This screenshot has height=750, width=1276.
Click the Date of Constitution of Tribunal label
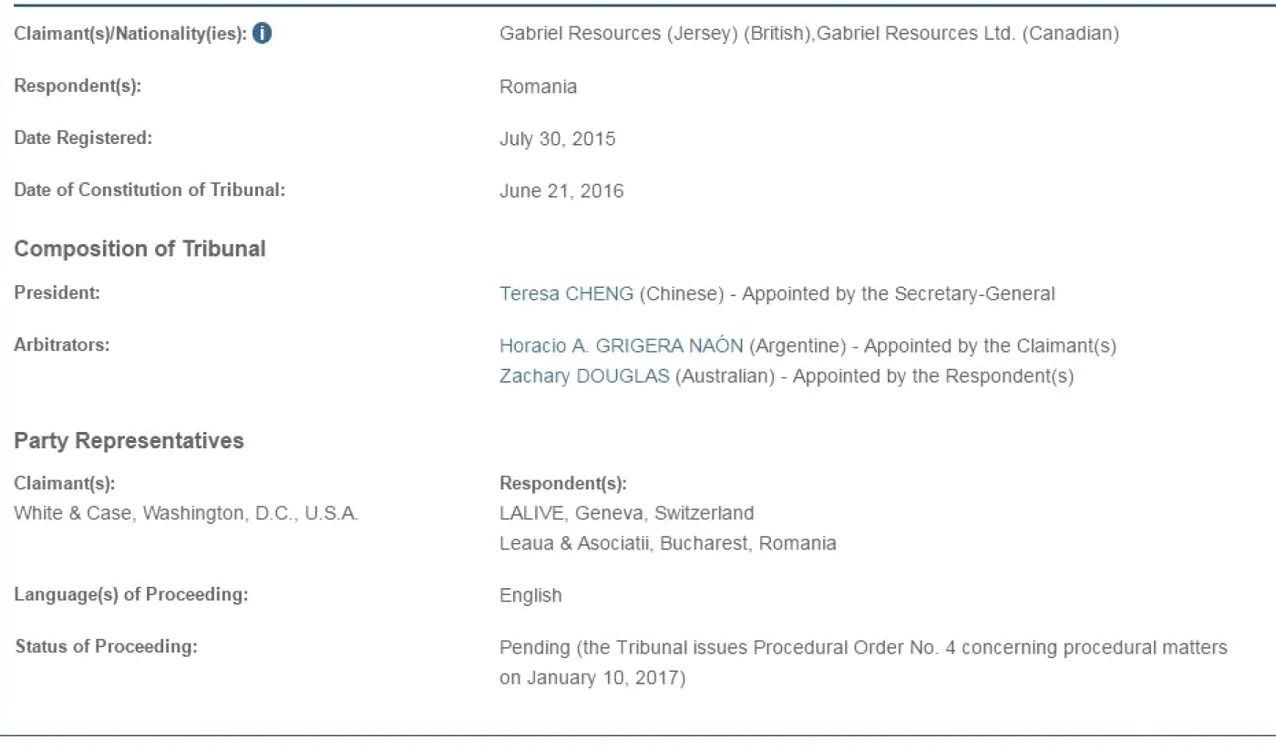click(x=150, y=191)
